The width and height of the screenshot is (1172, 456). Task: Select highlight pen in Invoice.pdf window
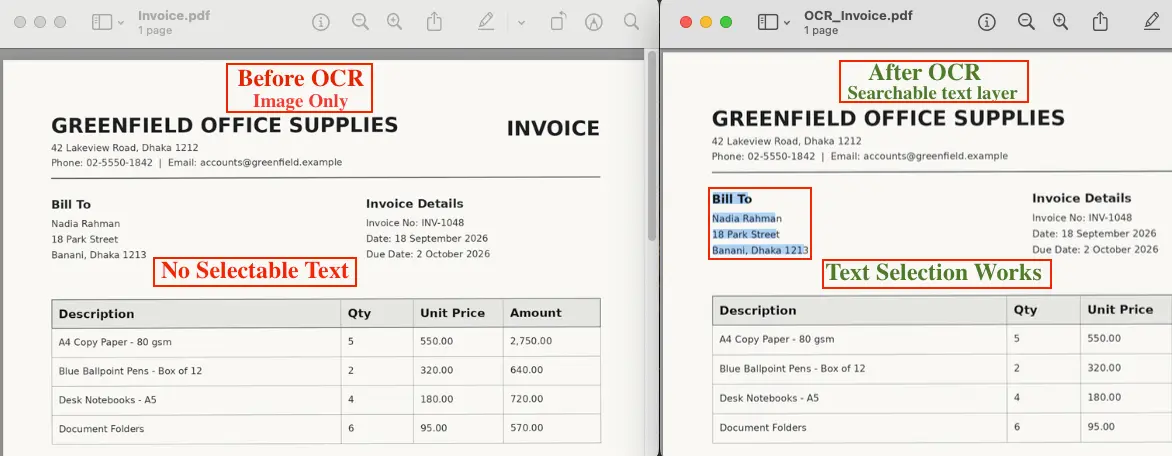tap(486, 22)
